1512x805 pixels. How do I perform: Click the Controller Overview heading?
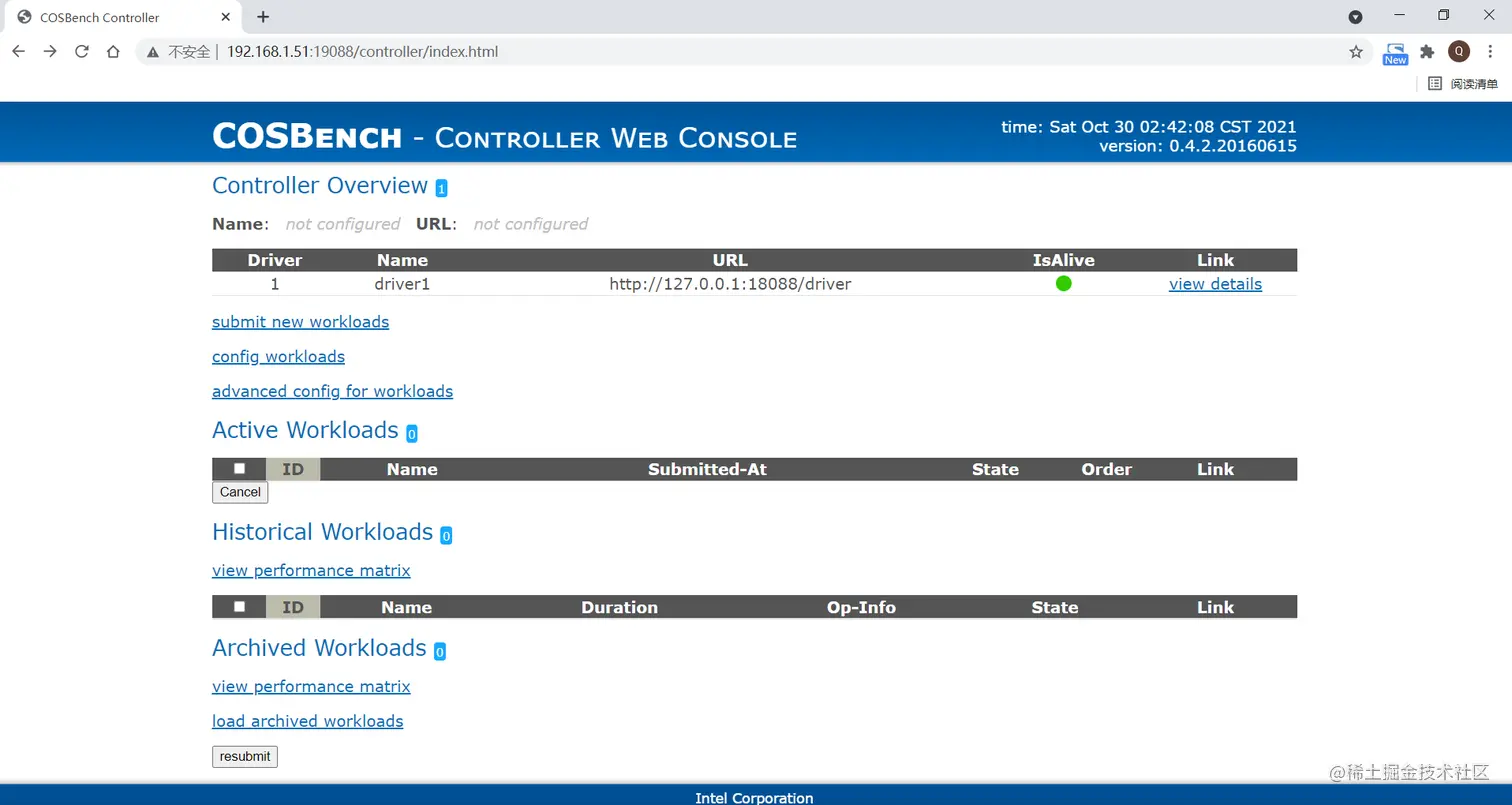[x=320, y=186]
